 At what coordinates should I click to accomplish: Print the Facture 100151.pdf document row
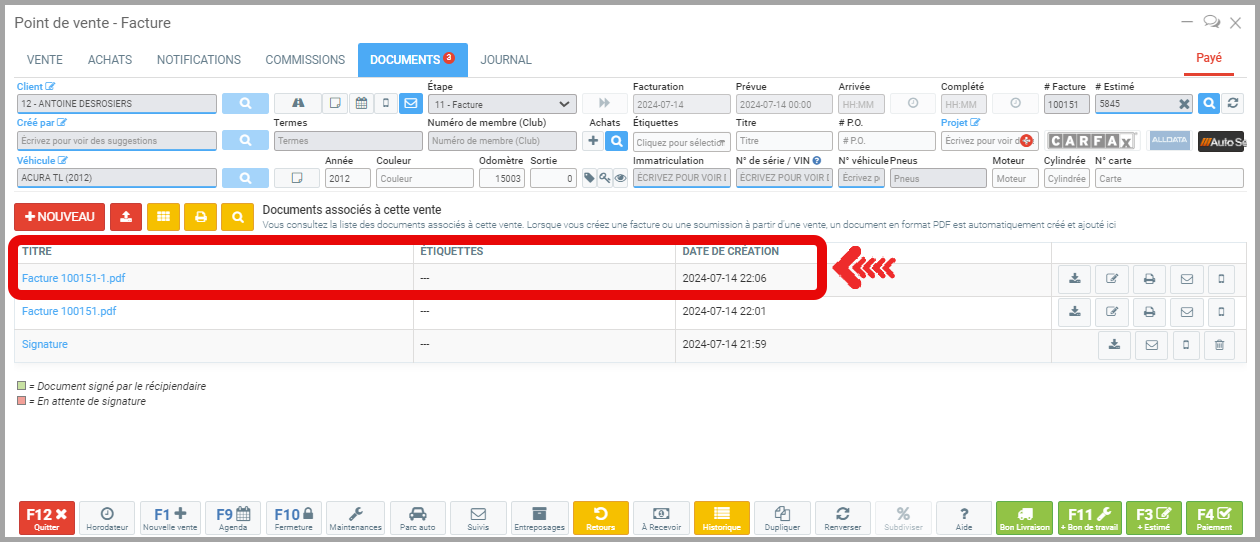click(x=1149, y=312)
